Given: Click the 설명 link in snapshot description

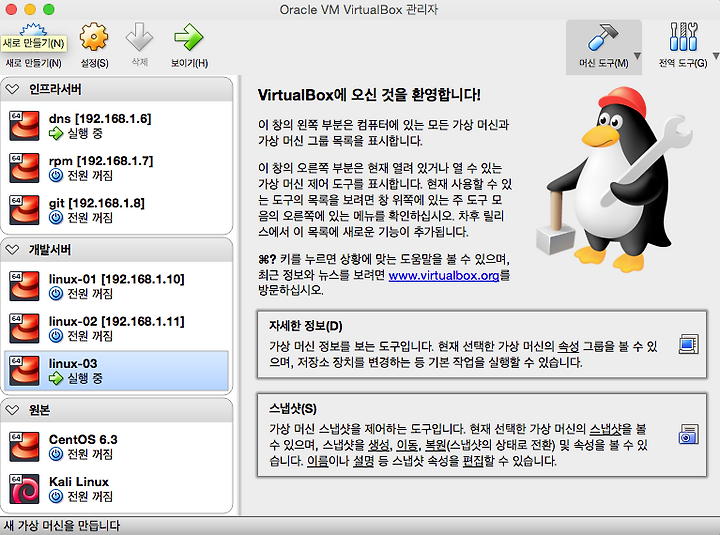Looking at the screenshot, I should pos(363,461).
